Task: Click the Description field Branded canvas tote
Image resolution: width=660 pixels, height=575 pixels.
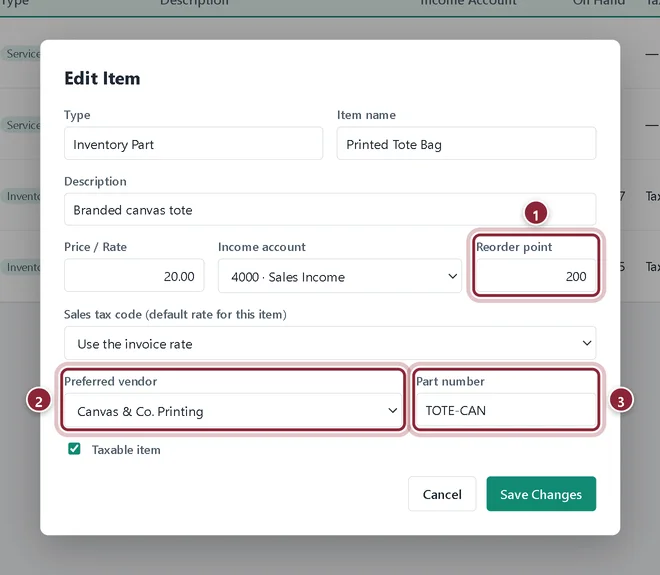Action: click(x=330, y=210)
